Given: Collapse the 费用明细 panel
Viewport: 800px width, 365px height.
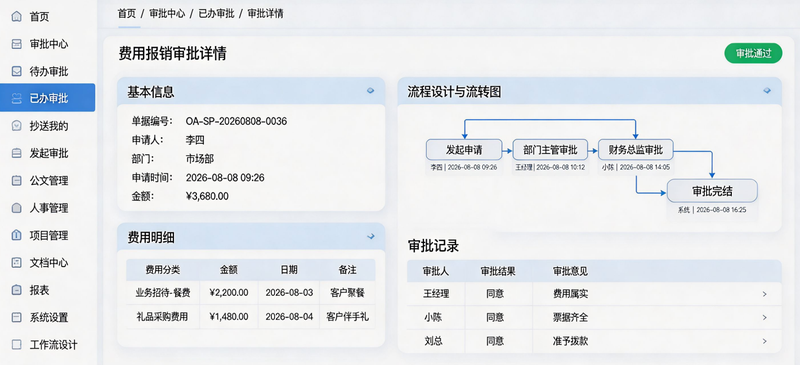Looking at the screenshot, I should (x=371, y=236).
